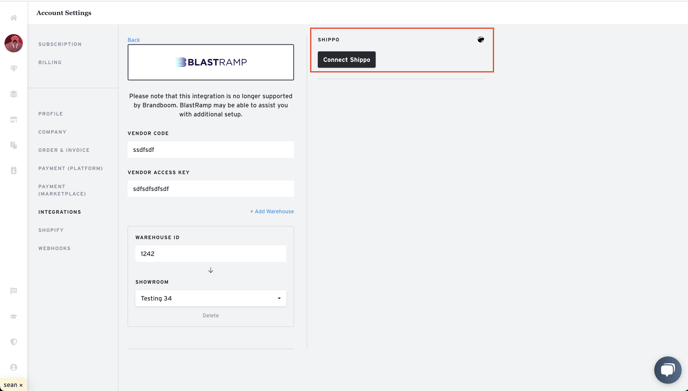The image size is (688, 391).
Task: Click the integration no longer supported notice
Action: pyautogui.click(x=211, y=105)
